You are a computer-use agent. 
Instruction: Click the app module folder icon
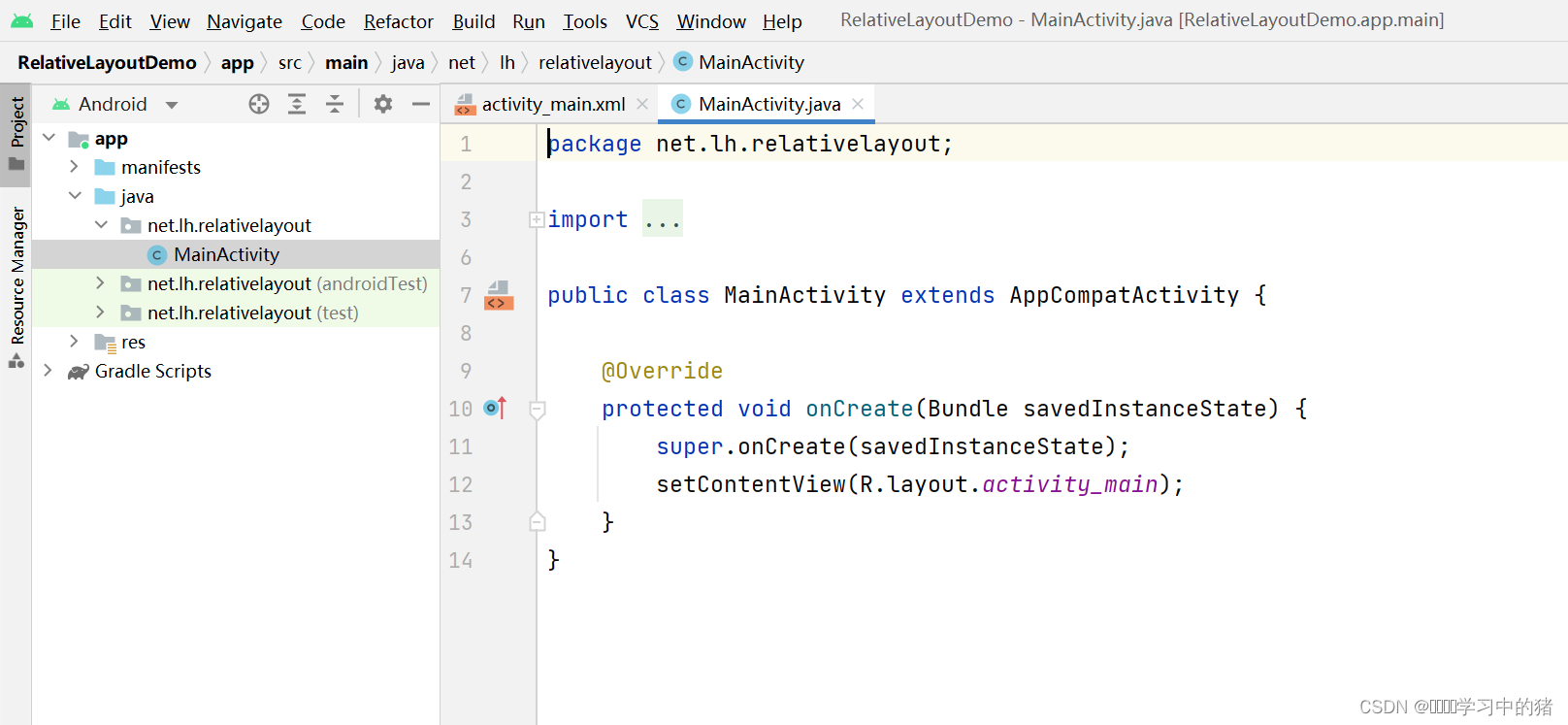pyautogui.click(x=79, y=140)
